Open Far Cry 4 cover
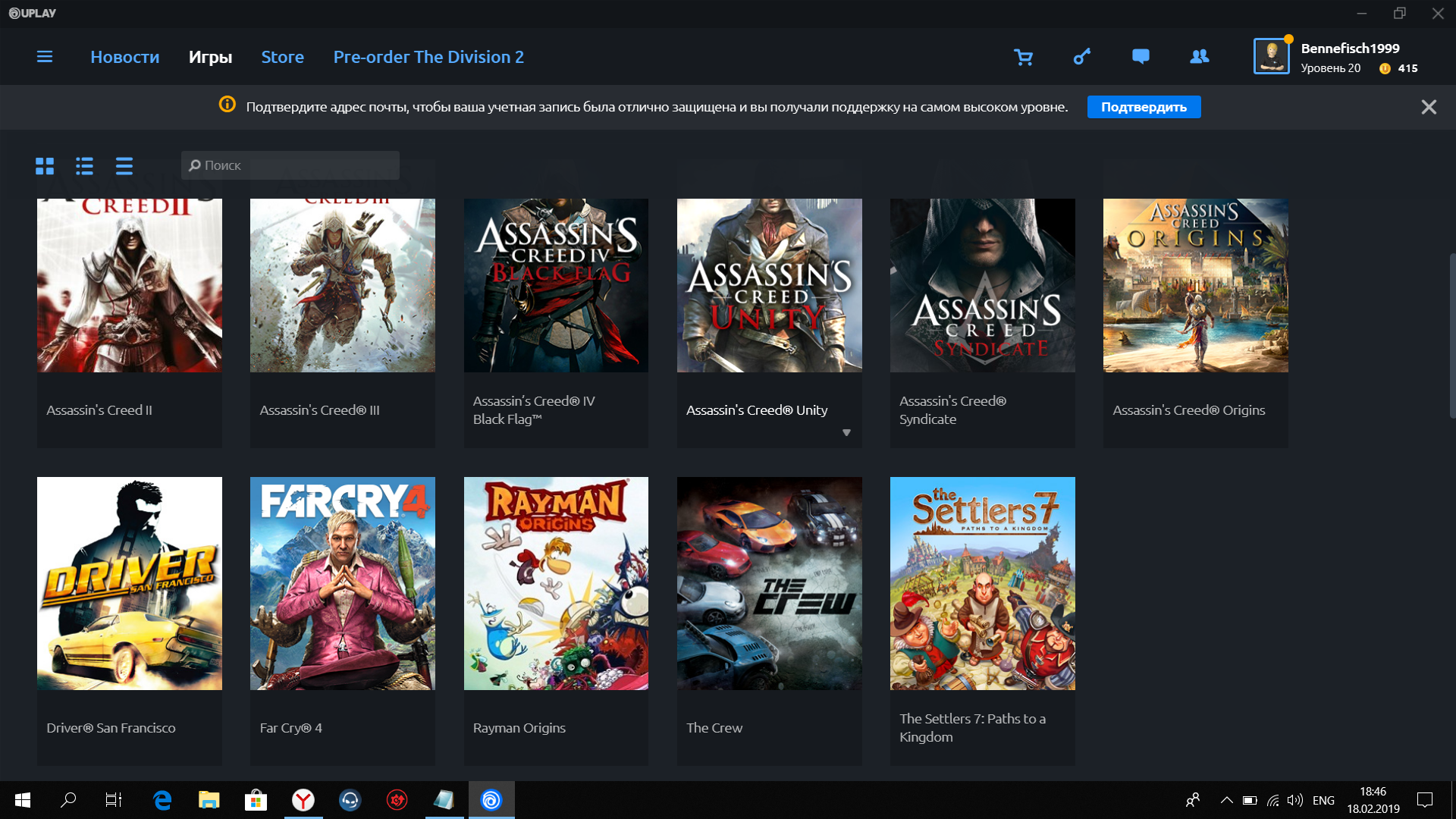Image resolution: width=1456 pixels, height=819 pixels. [343, 583]
